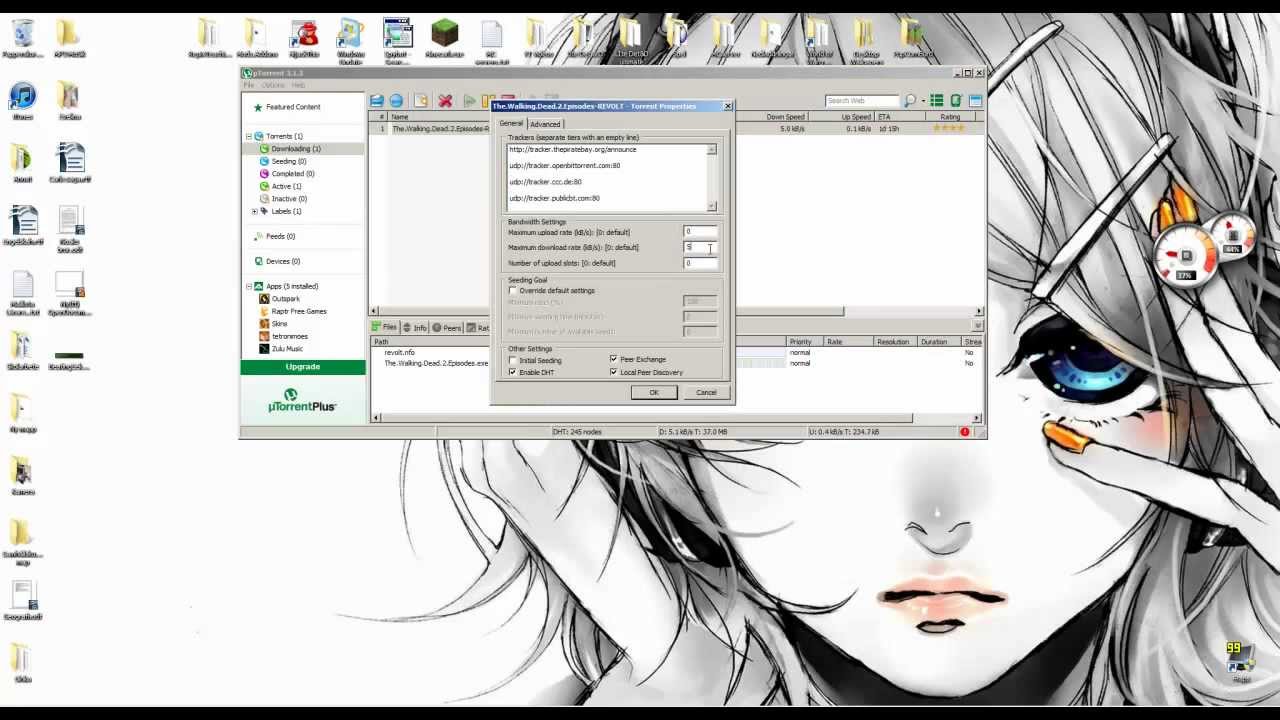Expand the Labels (1) tree node
Image resolution: width=1280 pixels, height=720 pixels.
(x=254, y=211)
